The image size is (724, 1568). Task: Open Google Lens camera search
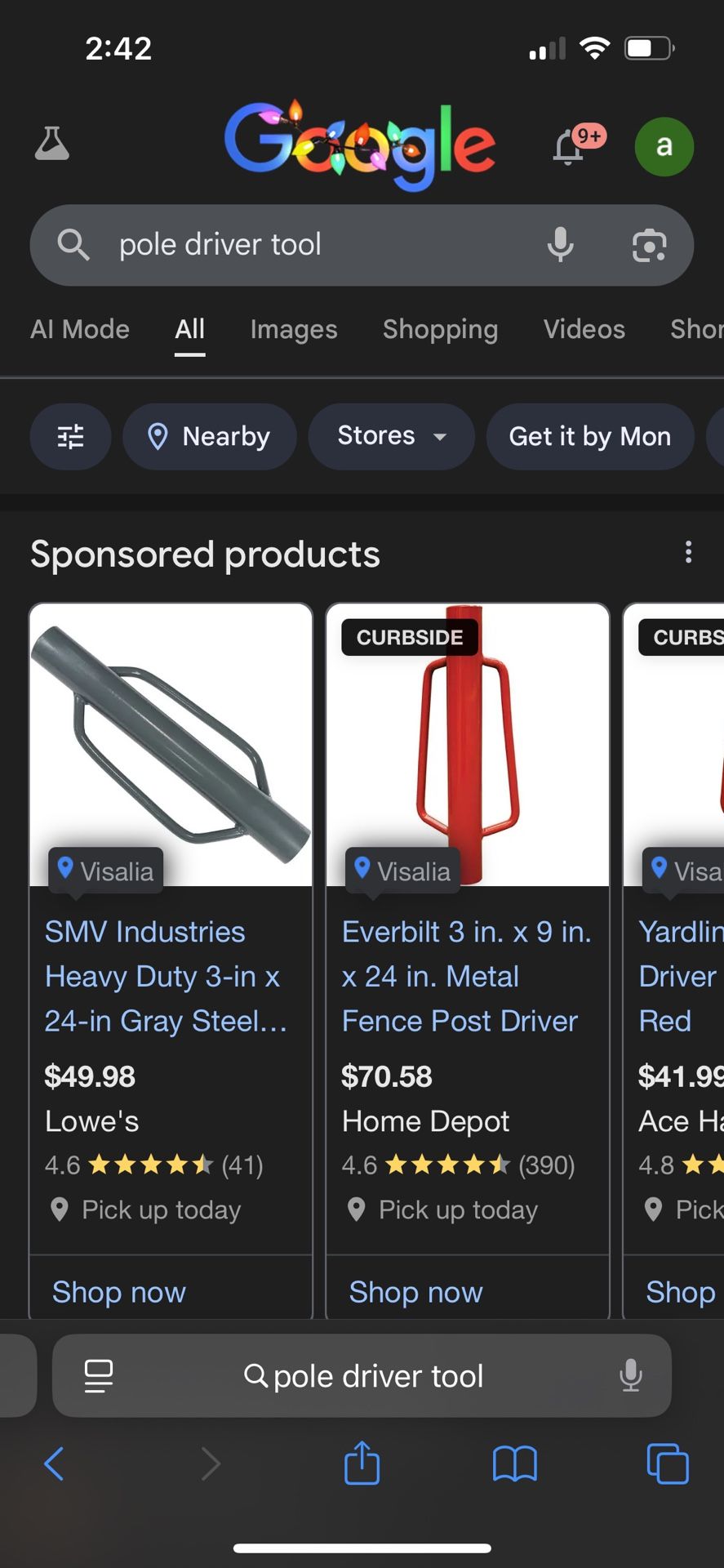pyautogui.click(x=649, y=245)
